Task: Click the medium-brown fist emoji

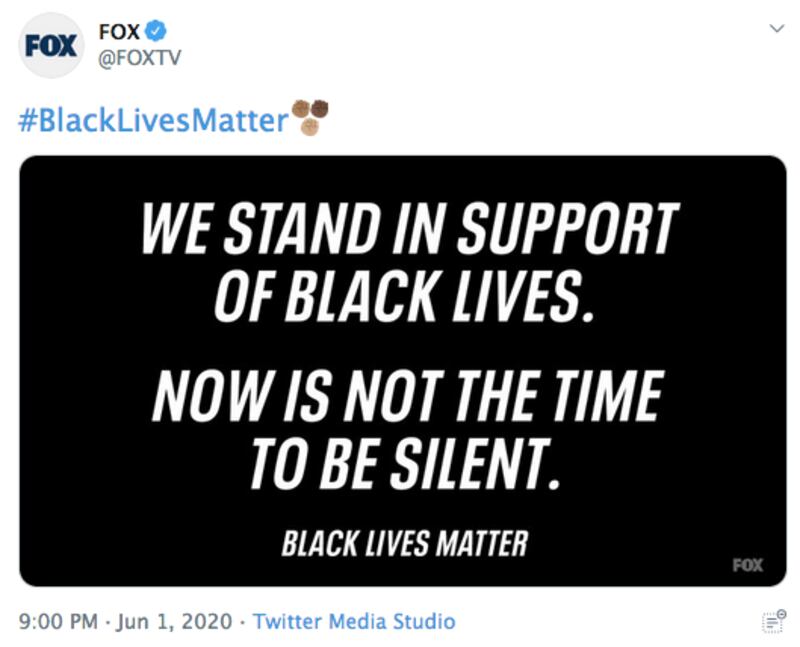Action: [x=301, y=109]
